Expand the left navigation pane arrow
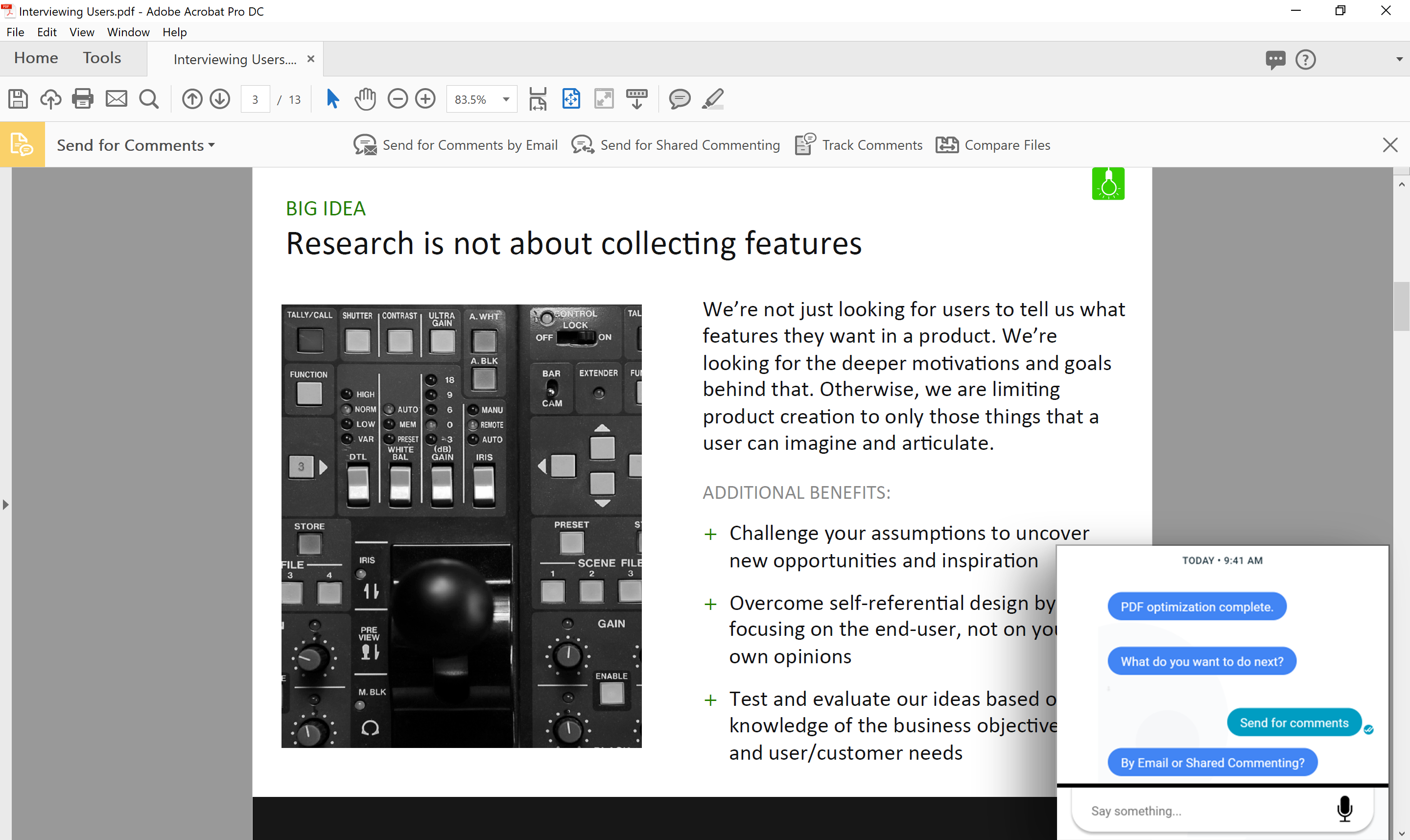 click(6, 504)
